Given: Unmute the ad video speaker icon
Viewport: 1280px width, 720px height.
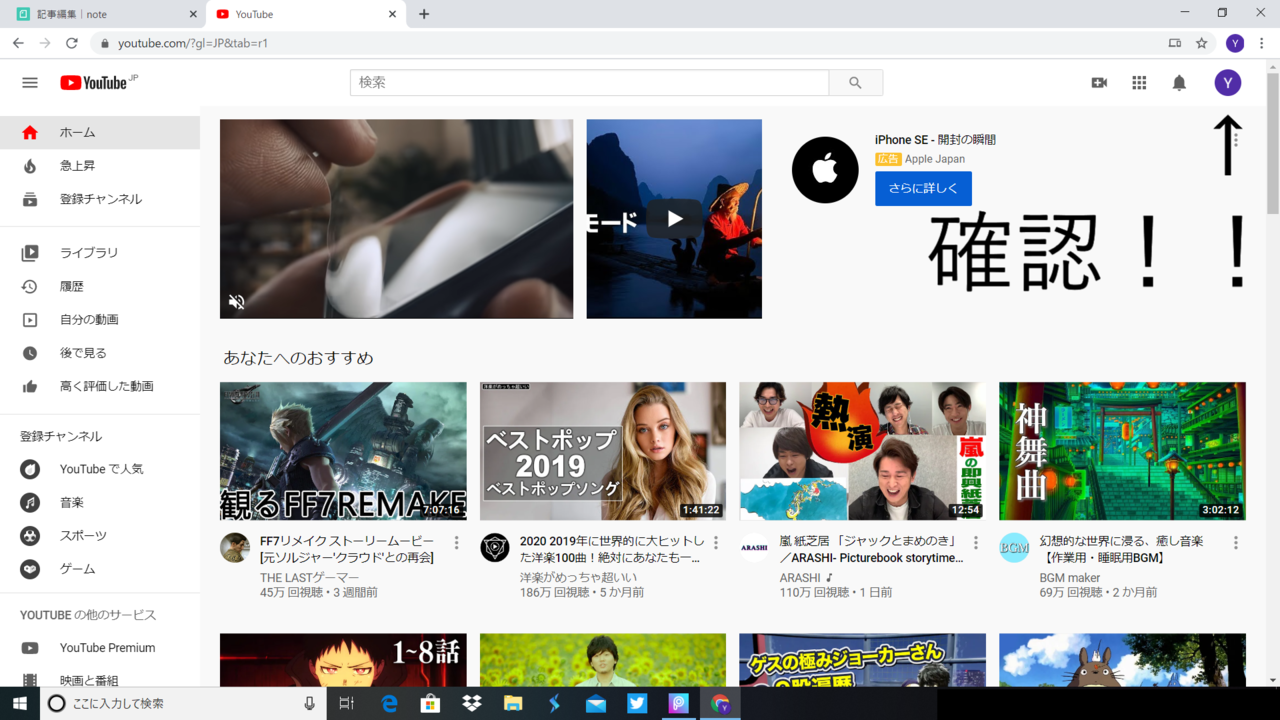Looking at the screenshot, I should click(x=237, y=301).
